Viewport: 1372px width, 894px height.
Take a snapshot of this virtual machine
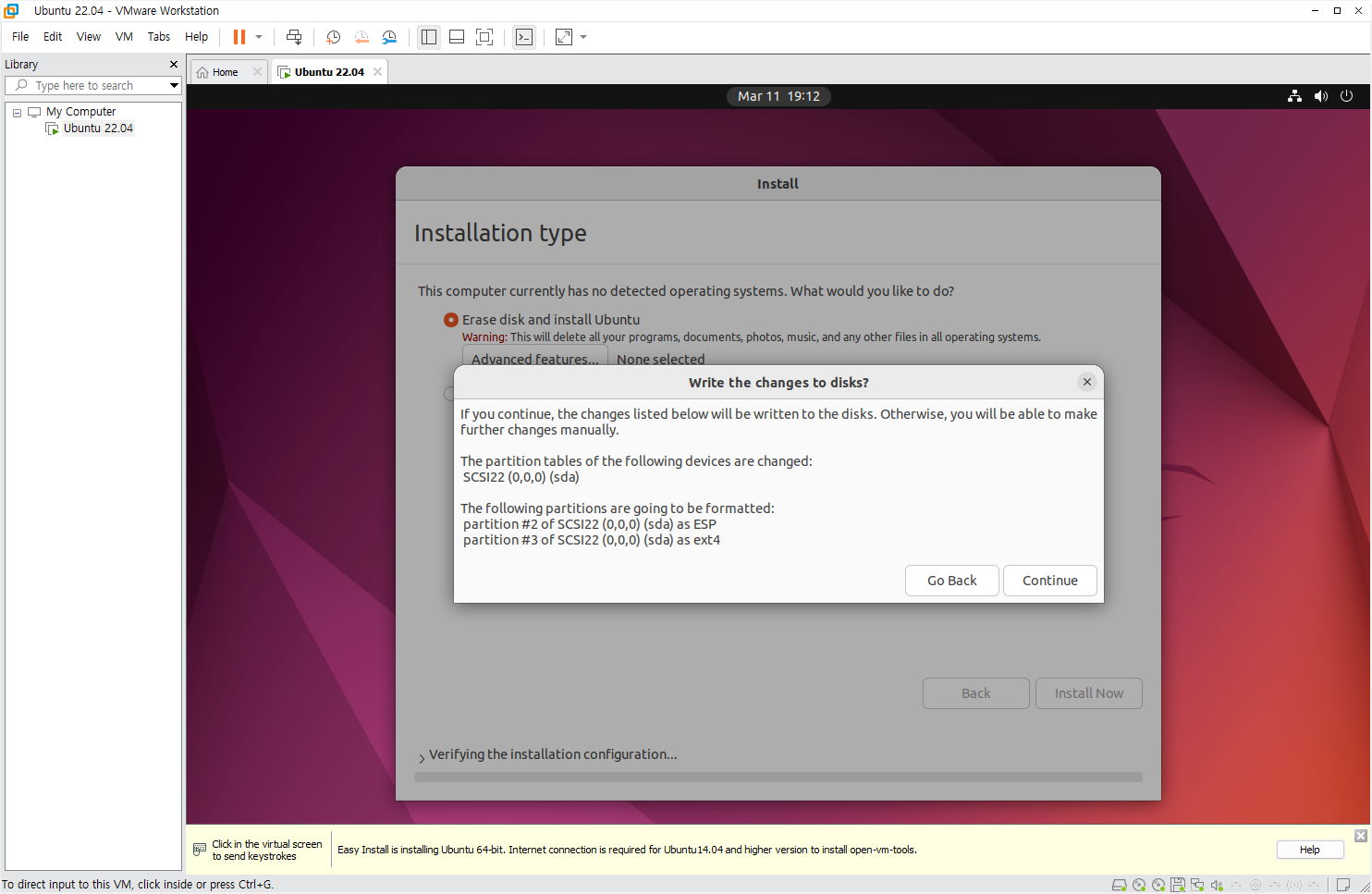coord(334,37)
